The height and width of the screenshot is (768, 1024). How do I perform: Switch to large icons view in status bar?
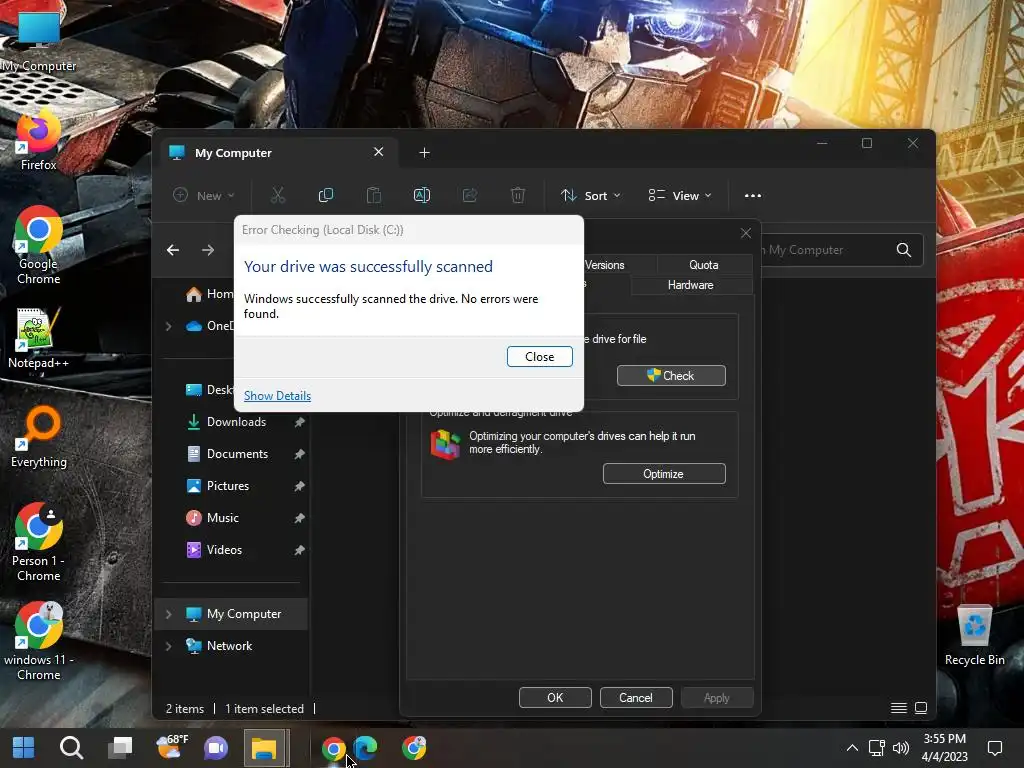[x=921, y=708]
